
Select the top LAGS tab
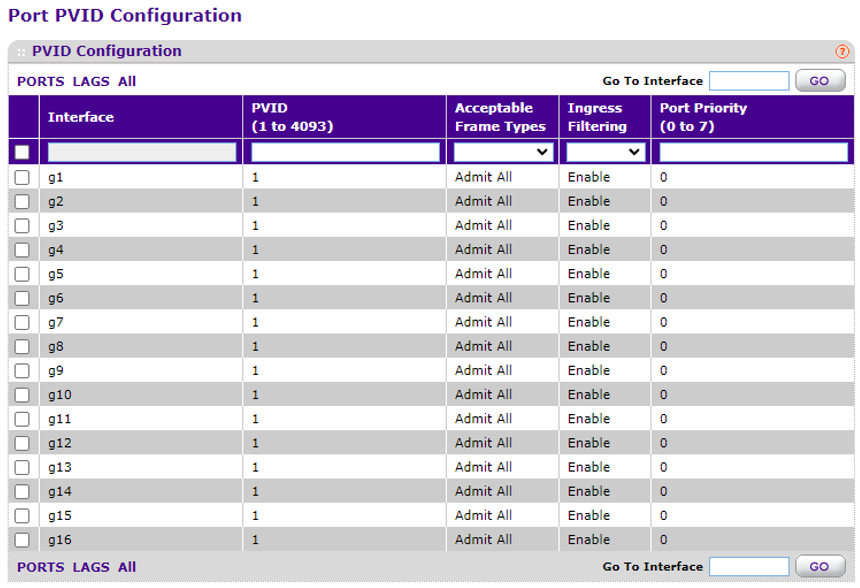[91, 81]
